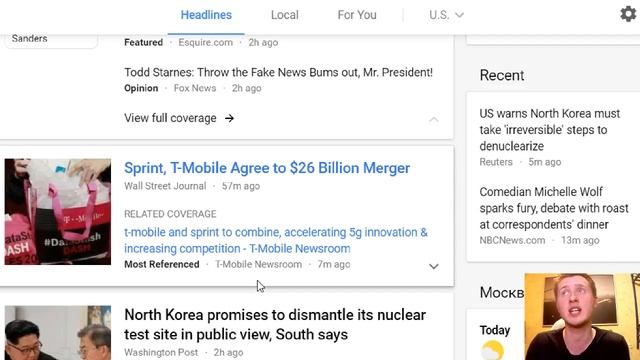This screenshot has height=360, width=640.
Task: Expand the Sprint T-Mobile story card chevron
Action: [x=433, y=266]
